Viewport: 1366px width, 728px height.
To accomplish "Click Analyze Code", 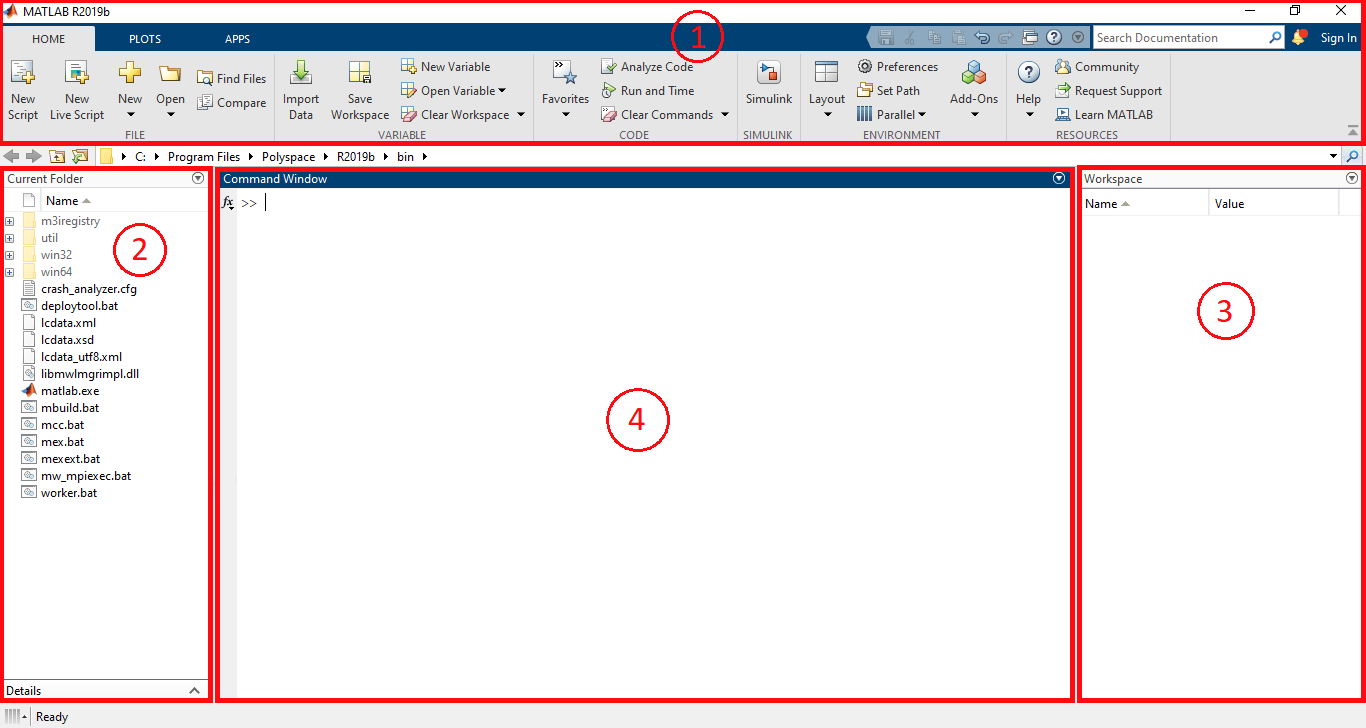I will tap(647, 66).
